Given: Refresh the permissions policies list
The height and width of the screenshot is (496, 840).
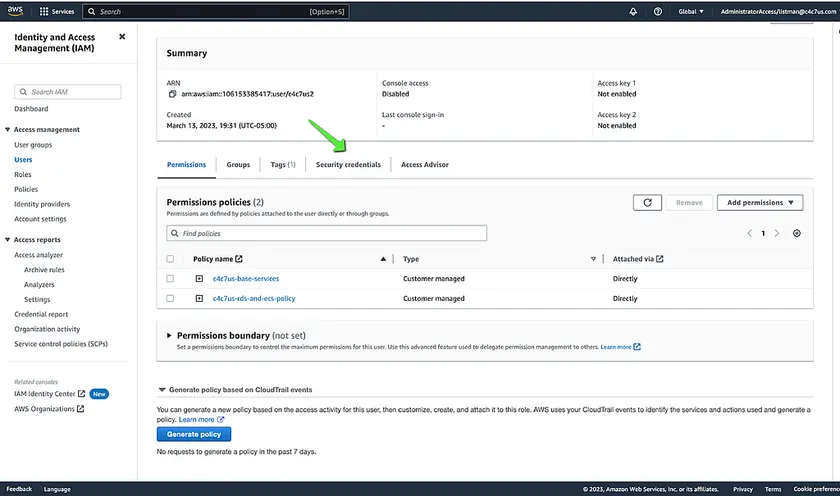Looking at the screenshot, I should tap(647, 202).
